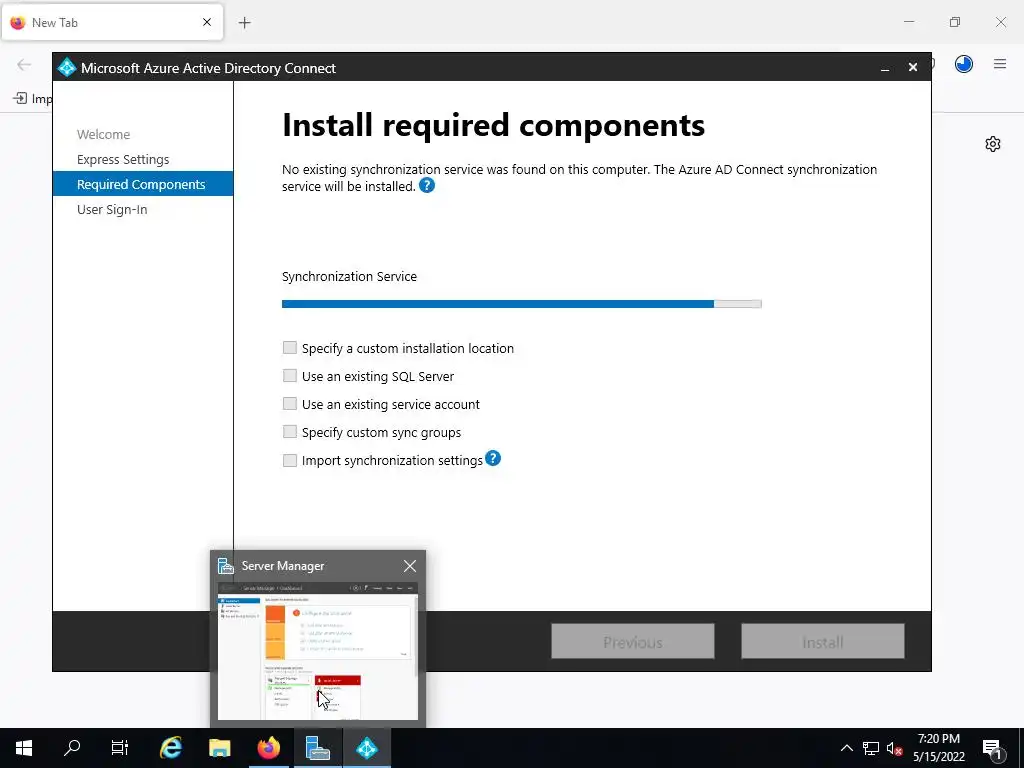Open a new Firefox tab
Viewport: 1024px width, 768px height.
244,23
